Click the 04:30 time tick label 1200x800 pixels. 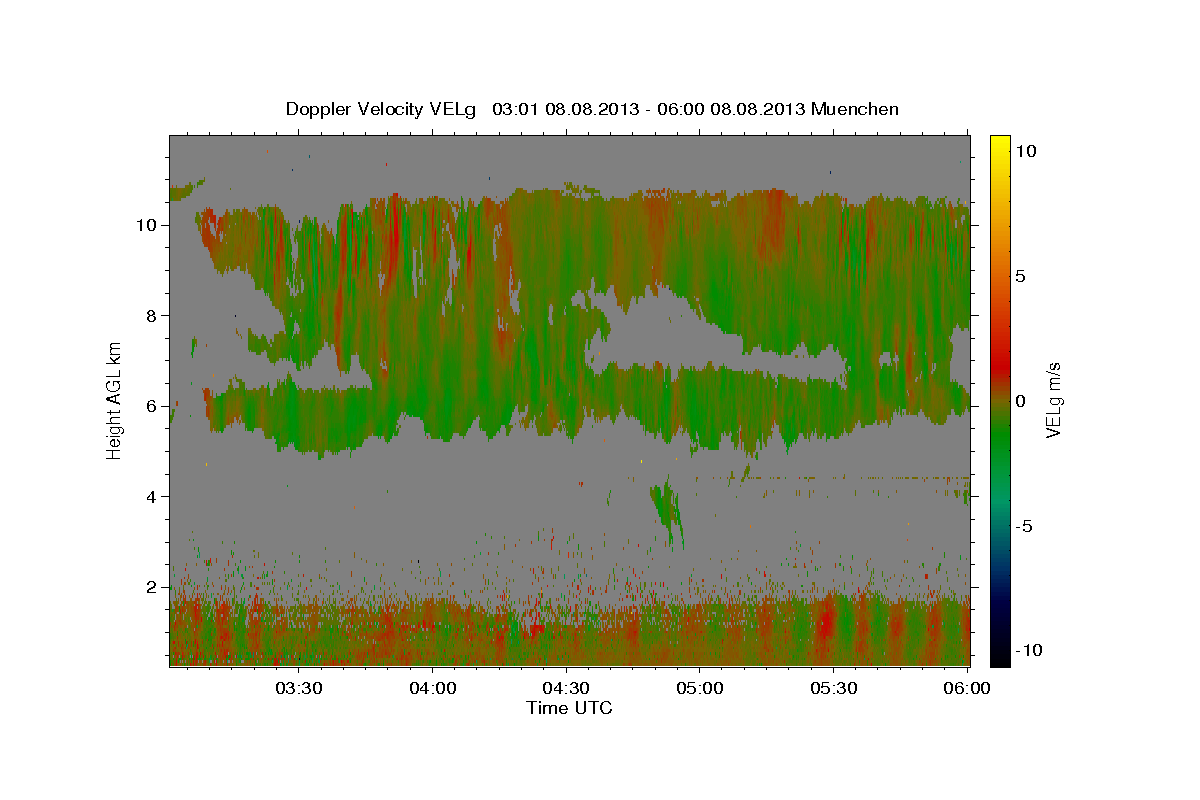[x=566, y=689]
